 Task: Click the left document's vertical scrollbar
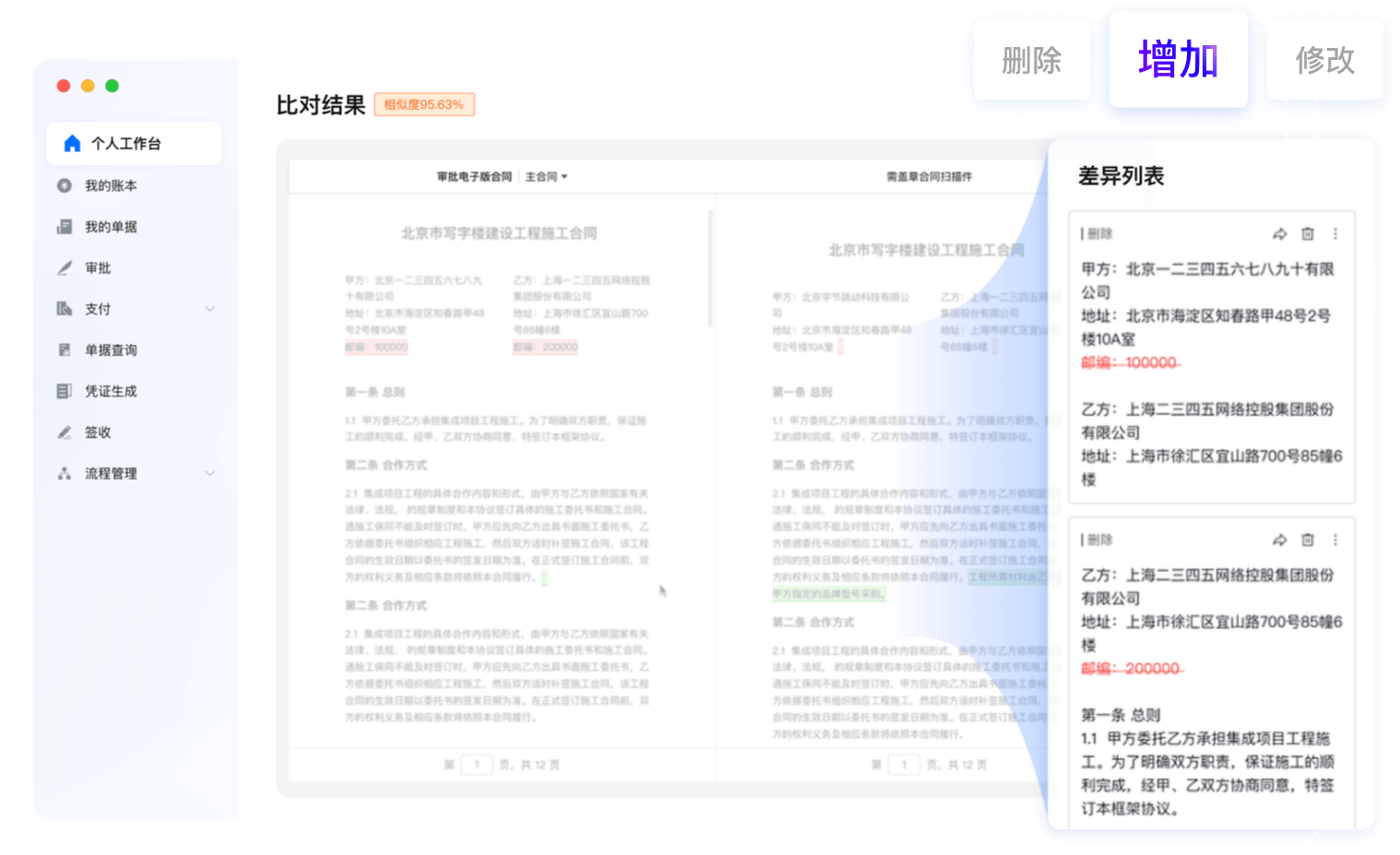(709, 267)
